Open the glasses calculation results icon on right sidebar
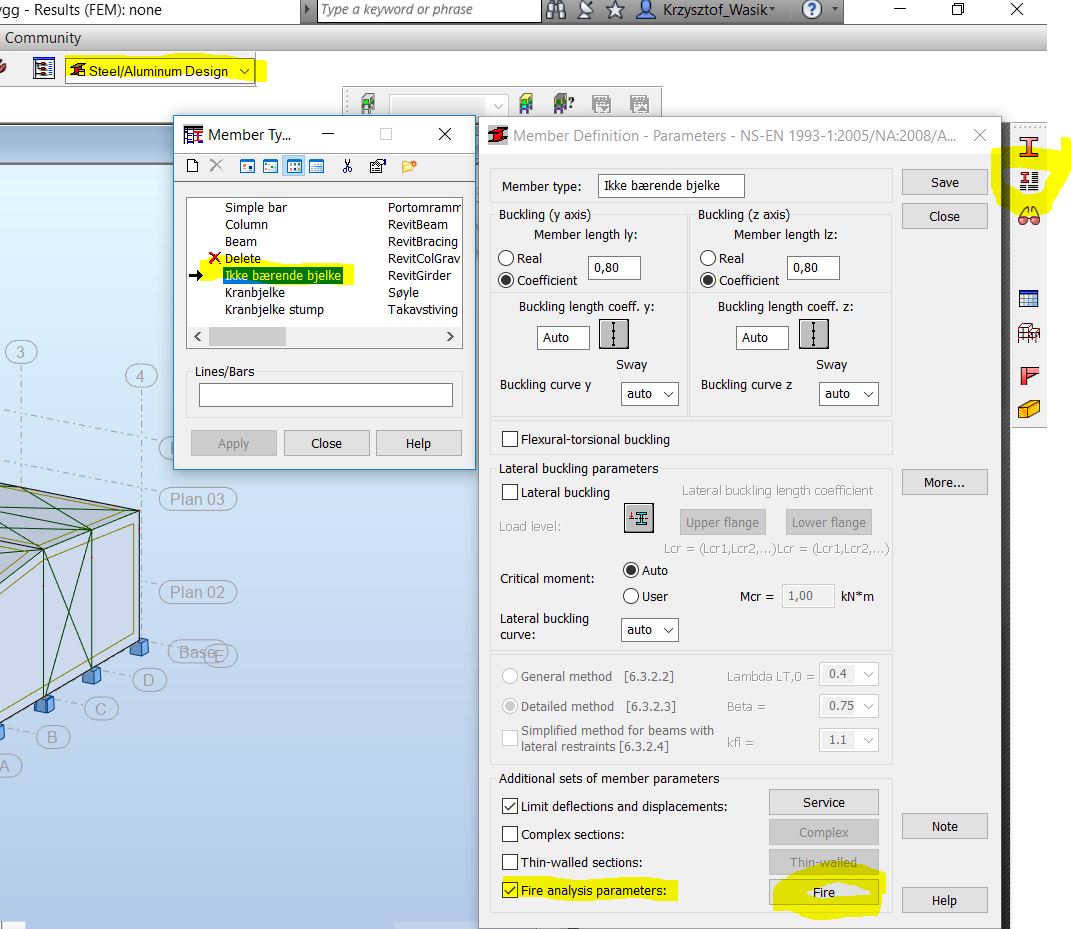1071x929 pixels. pos(1028,215)
